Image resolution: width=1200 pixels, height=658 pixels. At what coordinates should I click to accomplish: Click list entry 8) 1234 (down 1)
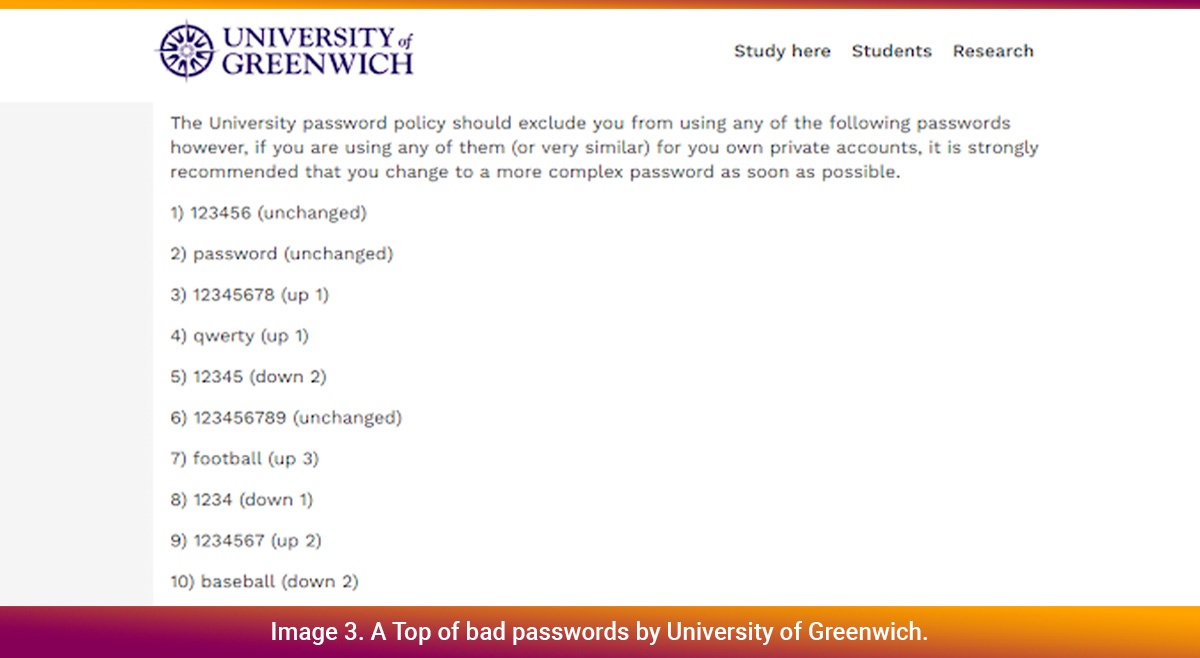coord(241,500)
